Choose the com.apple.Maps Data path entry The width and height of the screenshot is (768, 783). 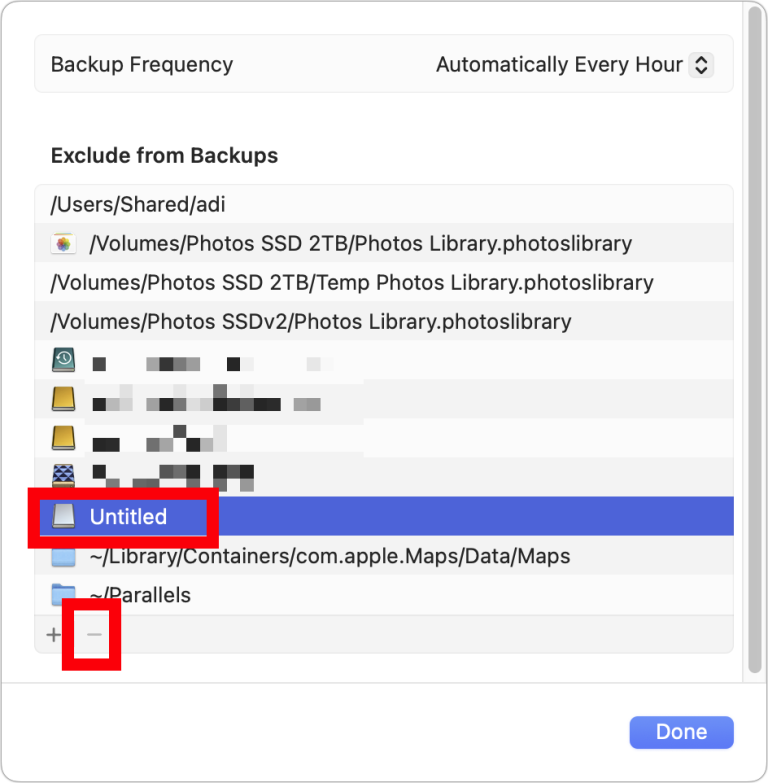(x=330, y=556)
